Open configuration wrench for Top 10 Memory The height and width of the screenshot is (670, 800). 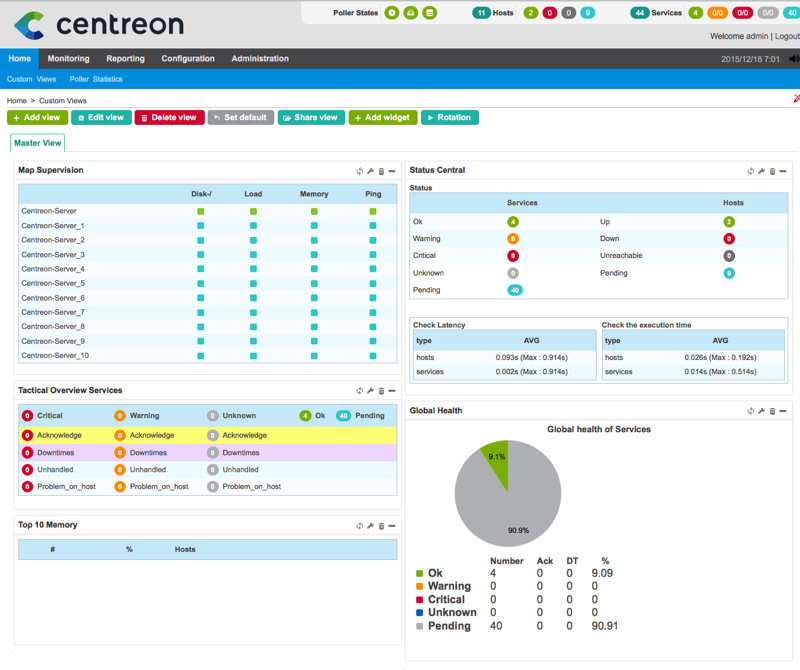pyautogui.click(x=370, y=526)
